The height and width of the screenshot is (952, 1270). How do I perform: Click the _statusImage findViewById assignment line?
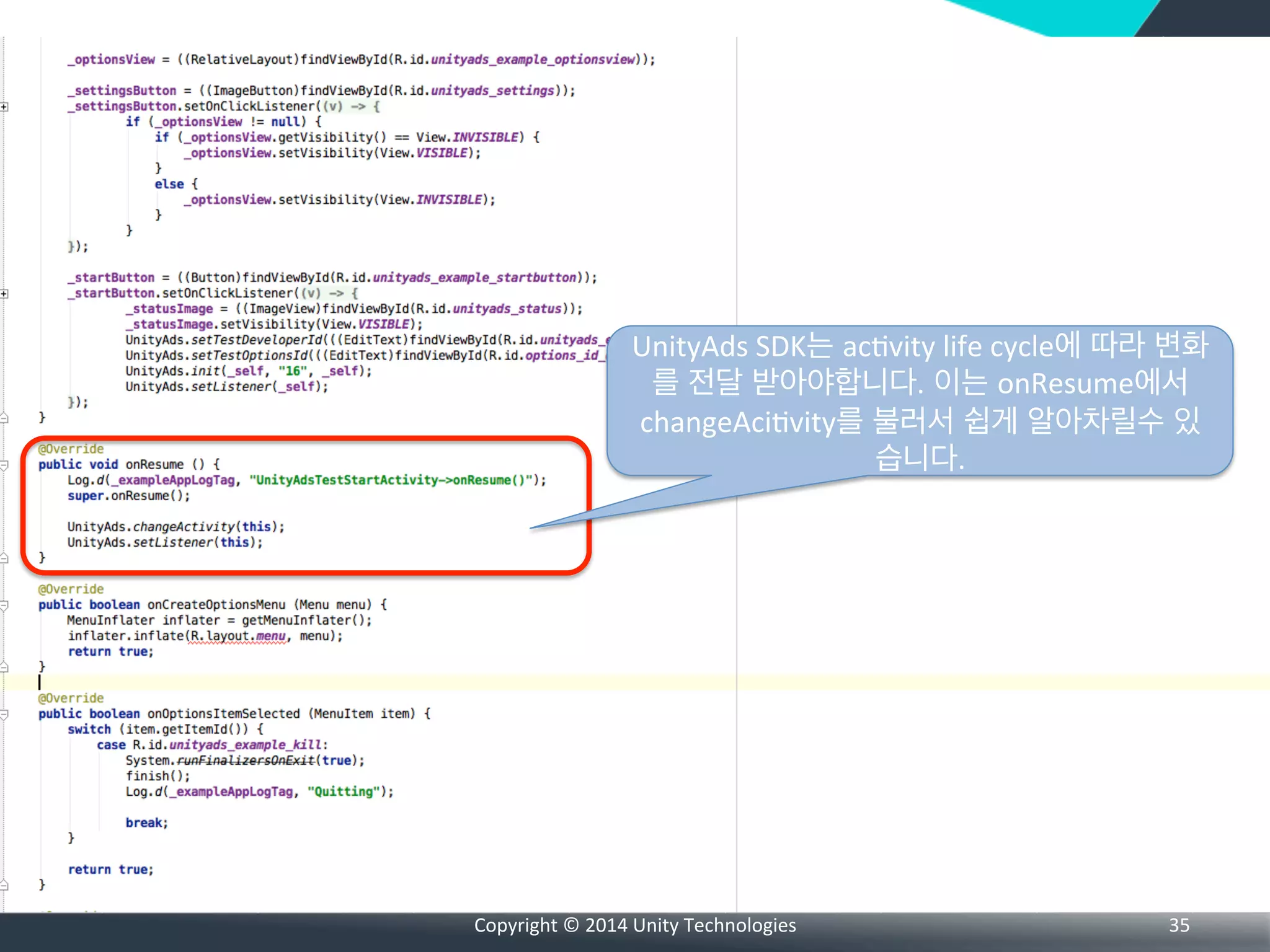tap(354, 309)
